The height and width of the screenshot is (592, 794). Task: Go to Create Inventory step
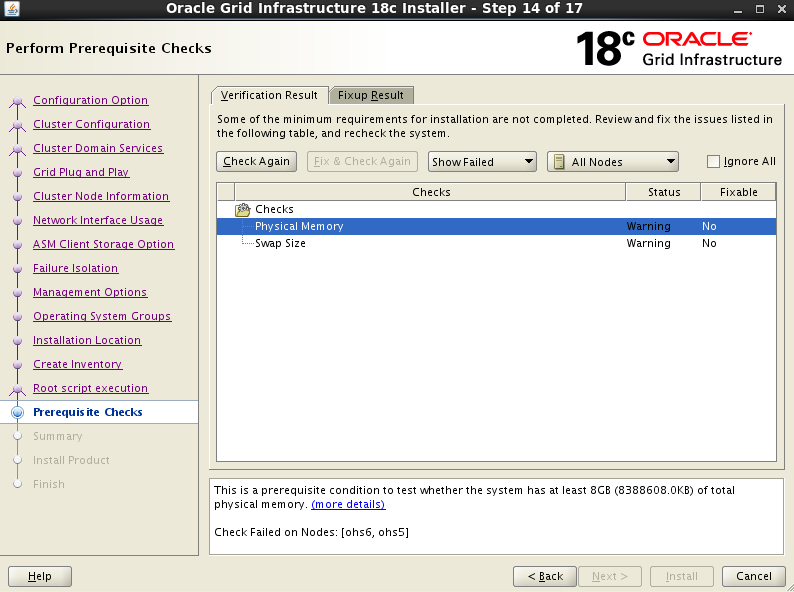click(77, 364)
